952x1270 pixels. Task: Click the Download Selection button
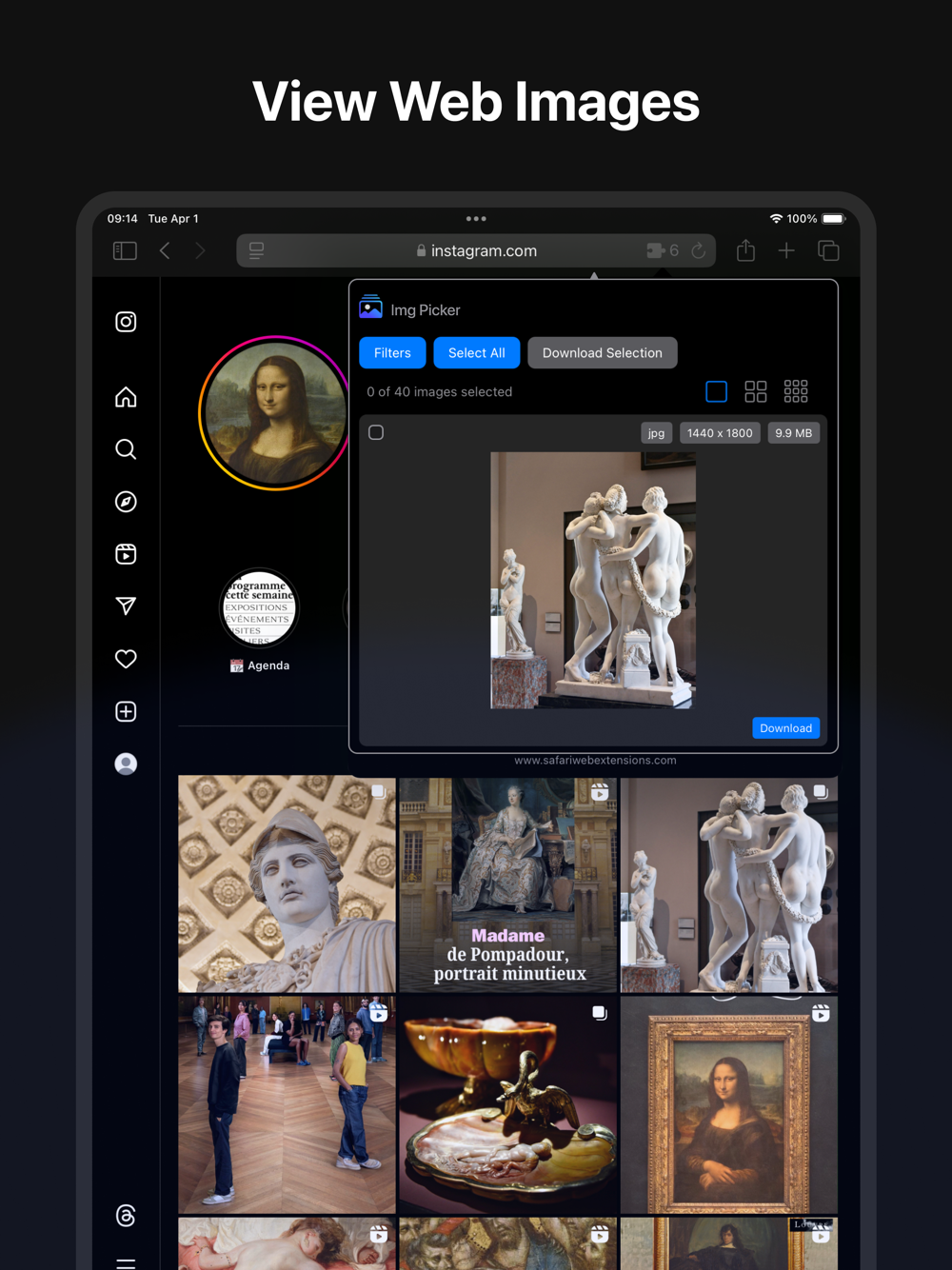coord(603,352)
